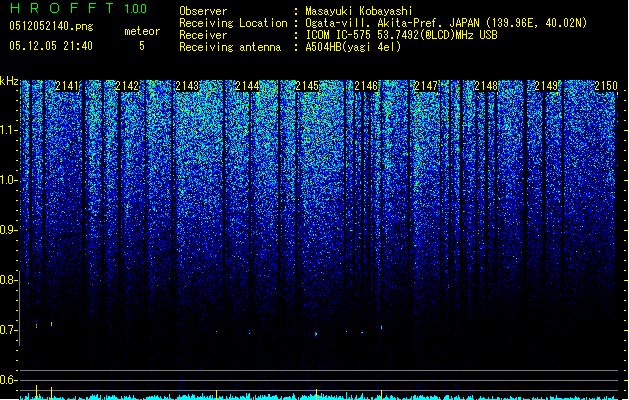Select the 2143 time label
Viewport: 629px width, 400px height.
[187, 86]
